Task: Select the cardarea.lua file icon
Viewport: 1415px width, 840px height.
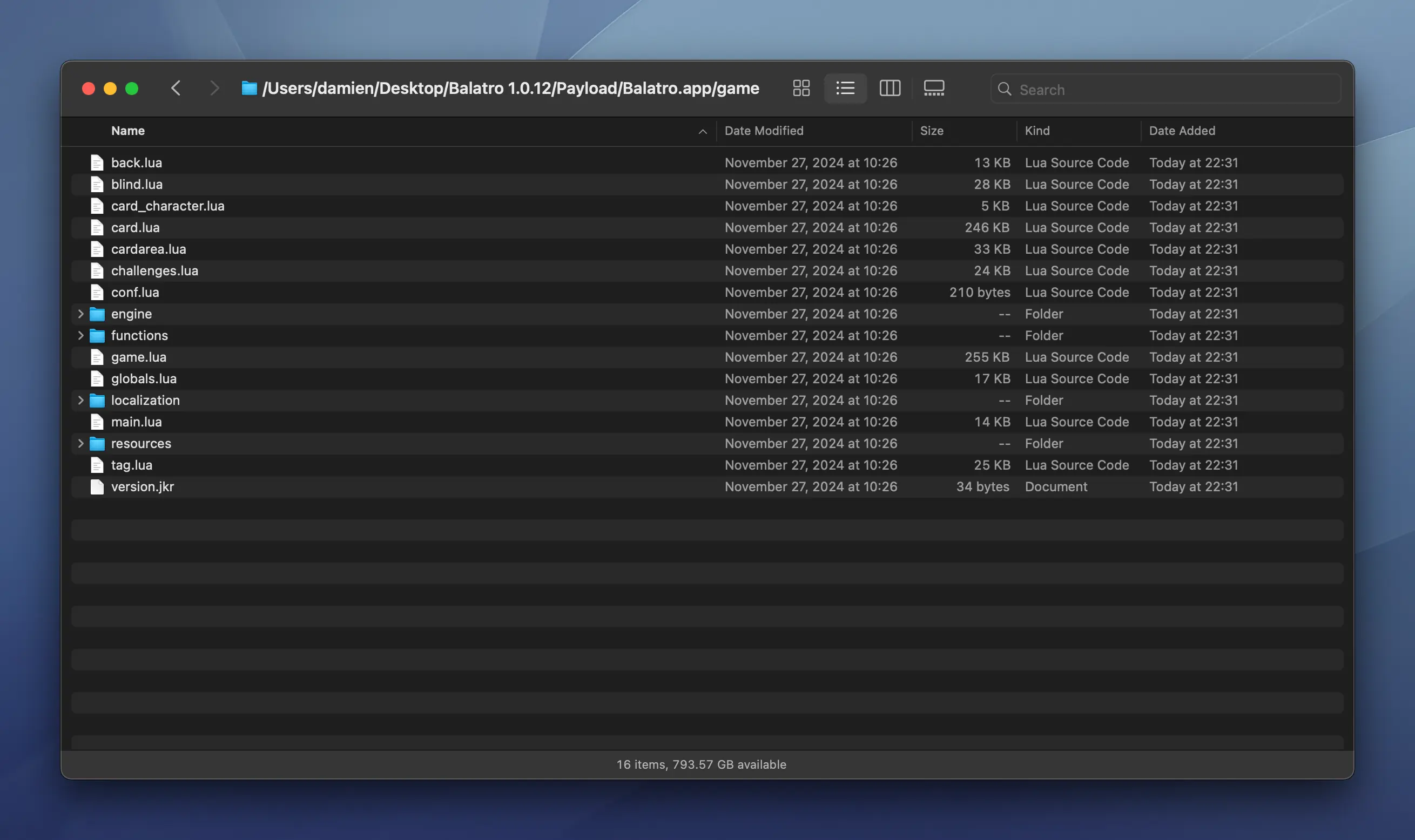Action: [97, 249]
